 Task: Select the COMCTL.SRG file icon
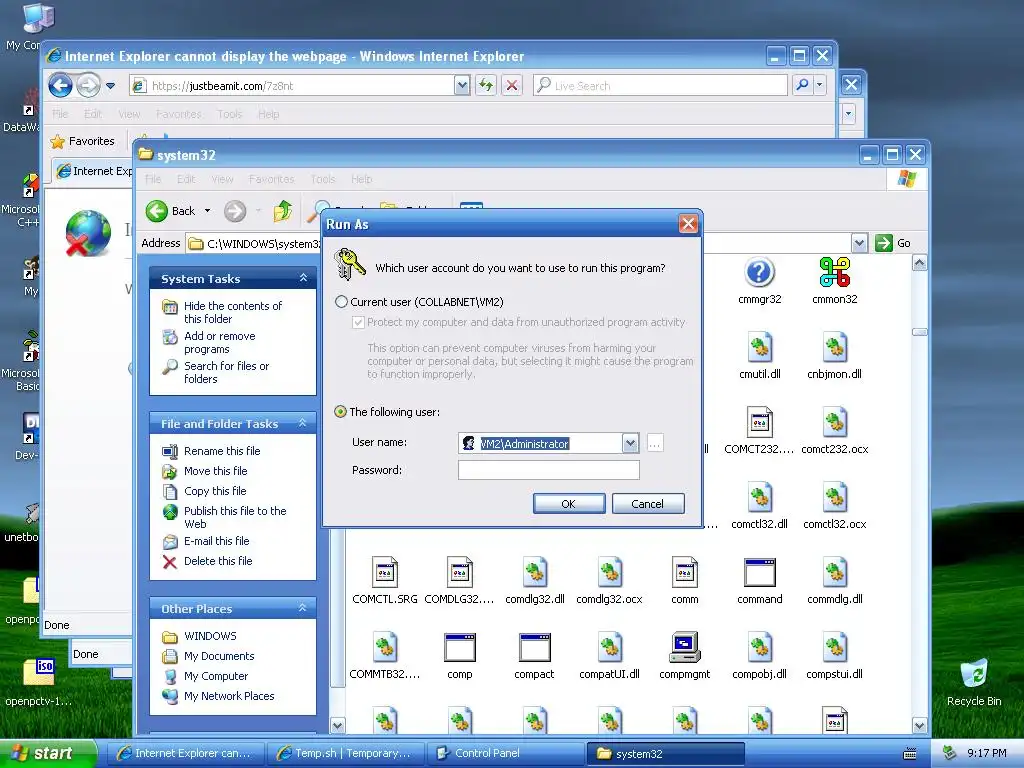click(385, 573)
